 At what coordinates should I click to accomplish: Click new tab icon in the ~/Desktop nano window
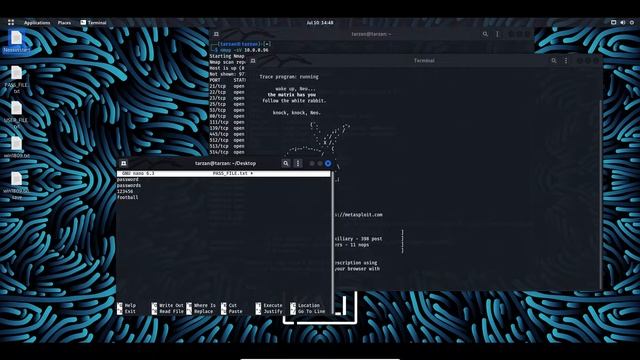point(124,163)
